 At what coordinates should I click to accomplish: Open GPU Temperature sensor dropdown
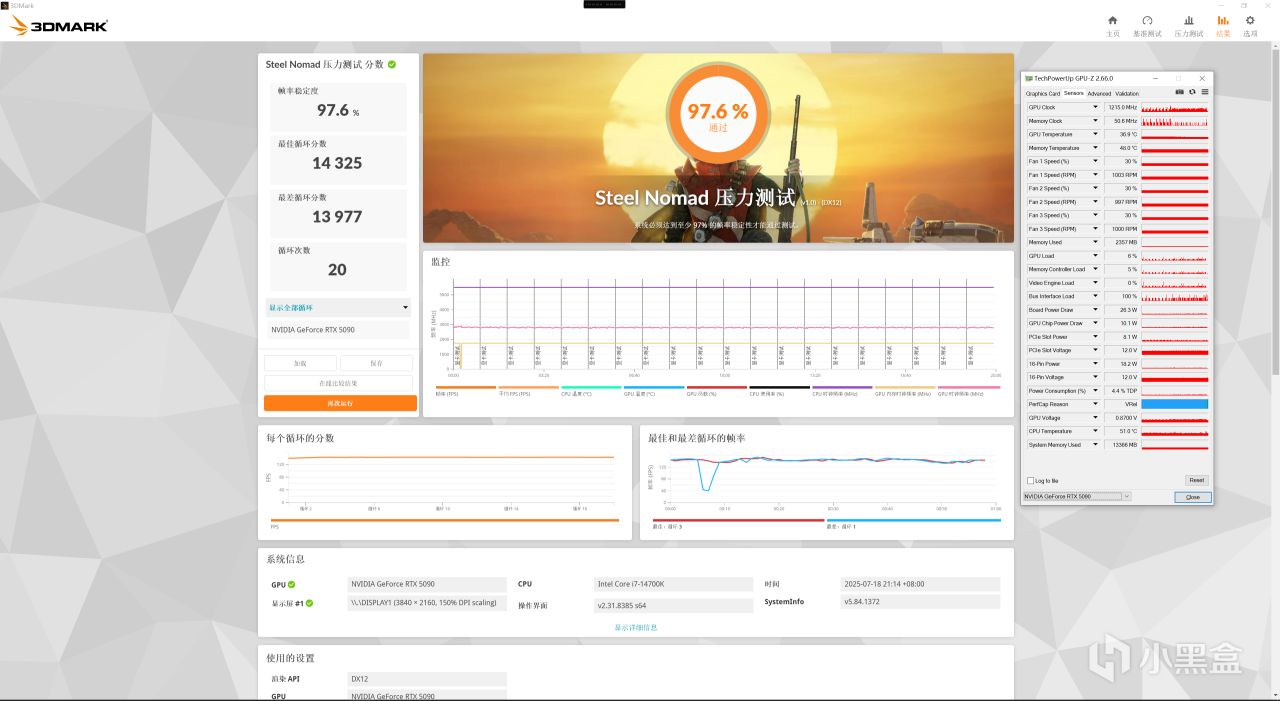click(1095, 134)
